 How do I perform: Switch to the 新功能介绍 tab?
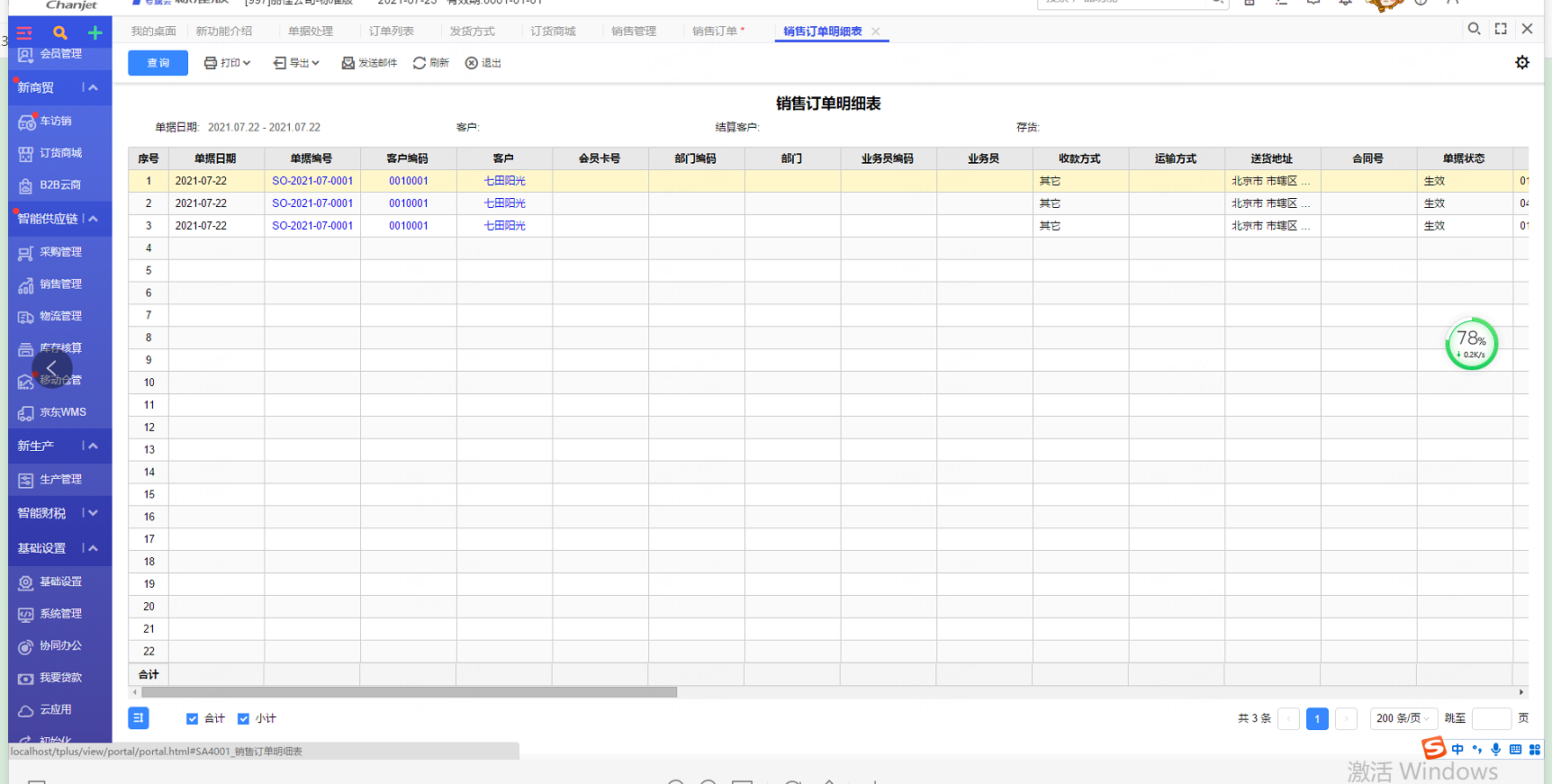click(224, 32)
